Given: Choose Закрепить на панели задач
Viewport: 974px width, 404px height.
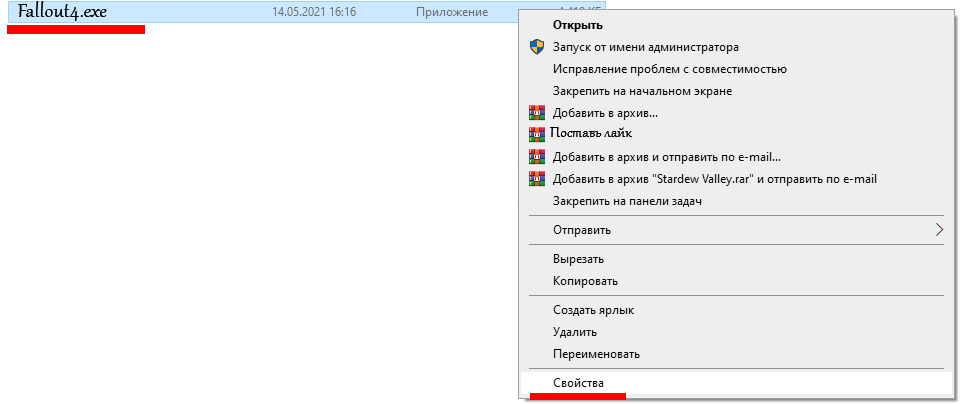Looking at the screenshot, I should tap(627, 201).
